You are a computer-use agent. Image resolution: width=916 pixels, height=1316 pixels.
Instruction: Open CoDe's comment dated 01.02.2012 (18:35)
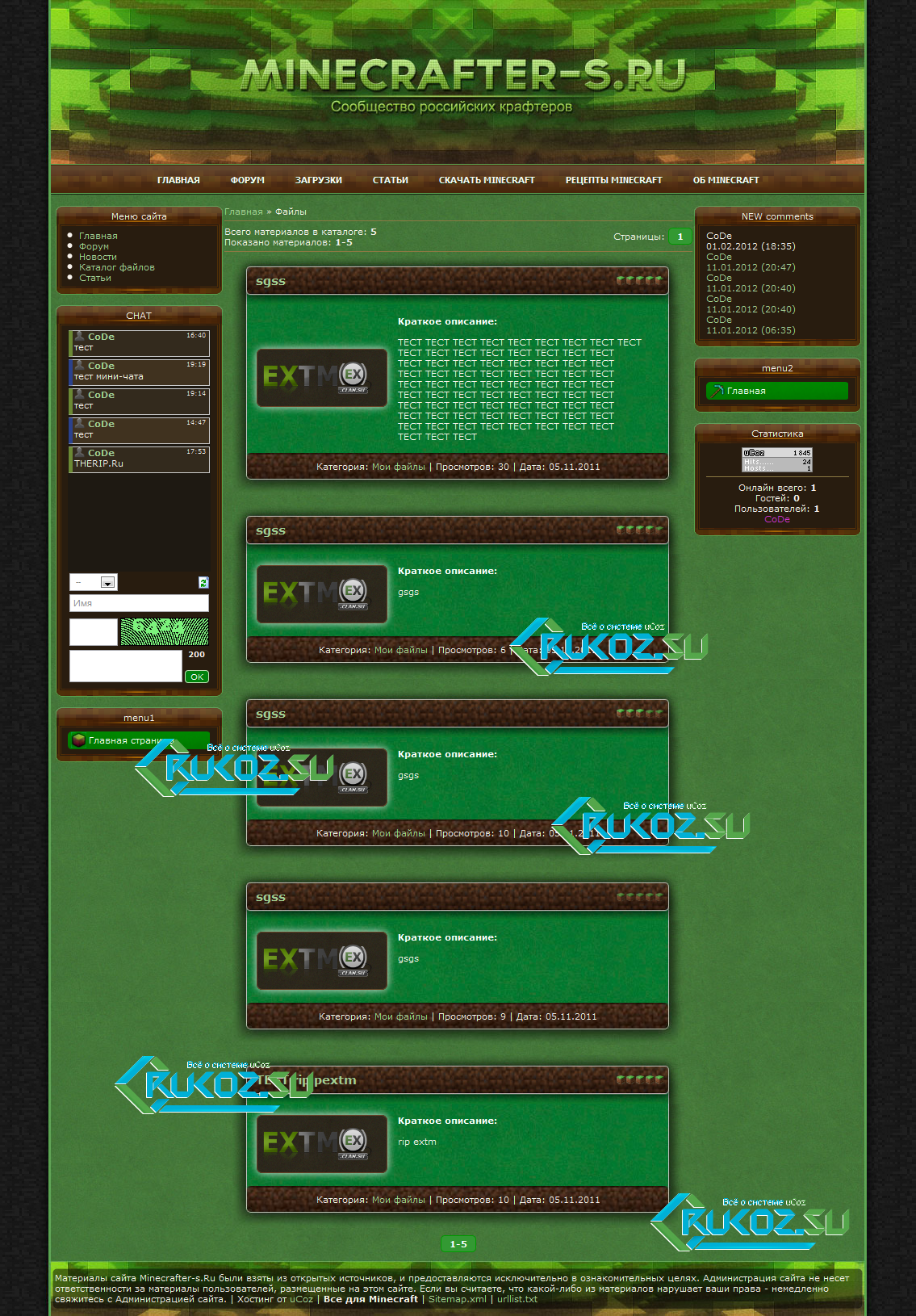tap(751, 241)
